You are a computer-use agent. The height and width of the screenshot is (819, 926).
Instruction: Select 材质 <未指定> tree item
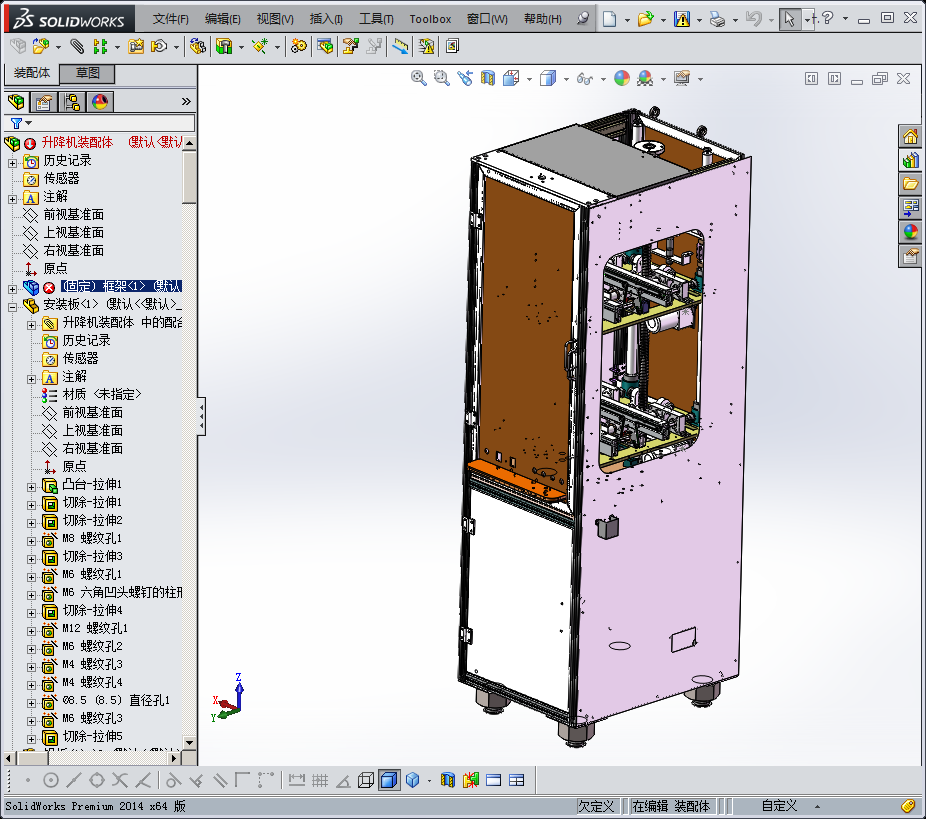102,394
